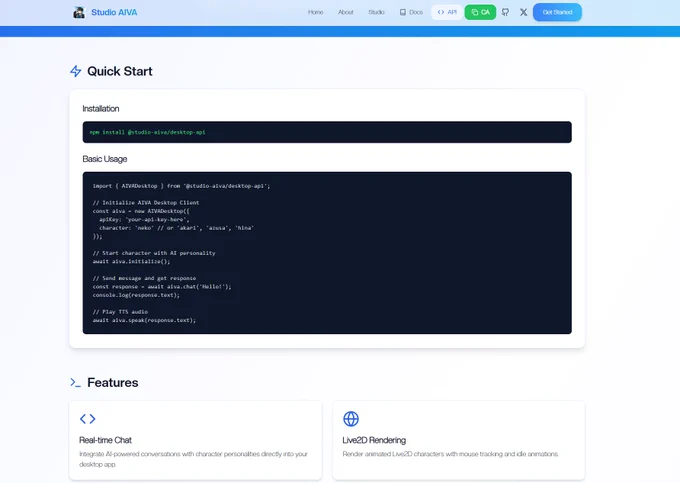
Task: Click the npm install command code block
Action: click(327, 132)
